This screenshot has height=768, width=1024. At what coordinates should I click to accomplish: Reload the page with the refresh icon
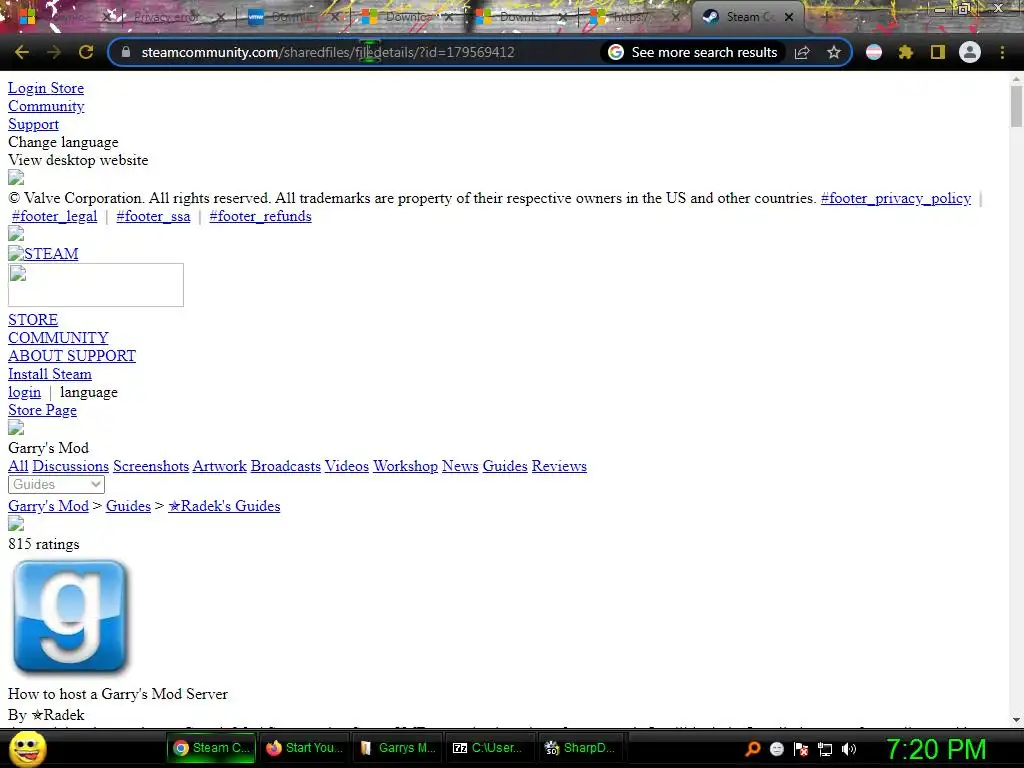pyautogui.click(x=86, y=52)
